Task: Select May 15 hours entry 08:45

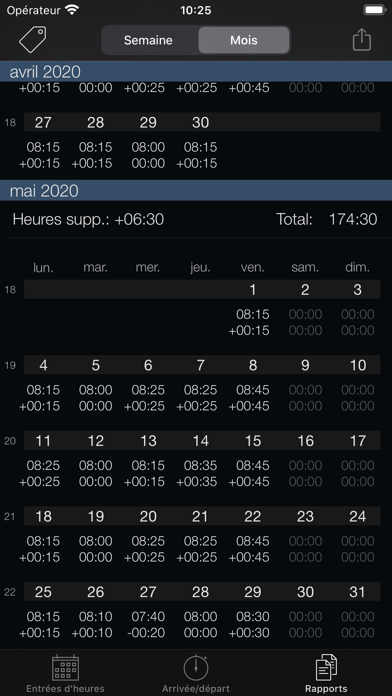Action: pos(253,465)
